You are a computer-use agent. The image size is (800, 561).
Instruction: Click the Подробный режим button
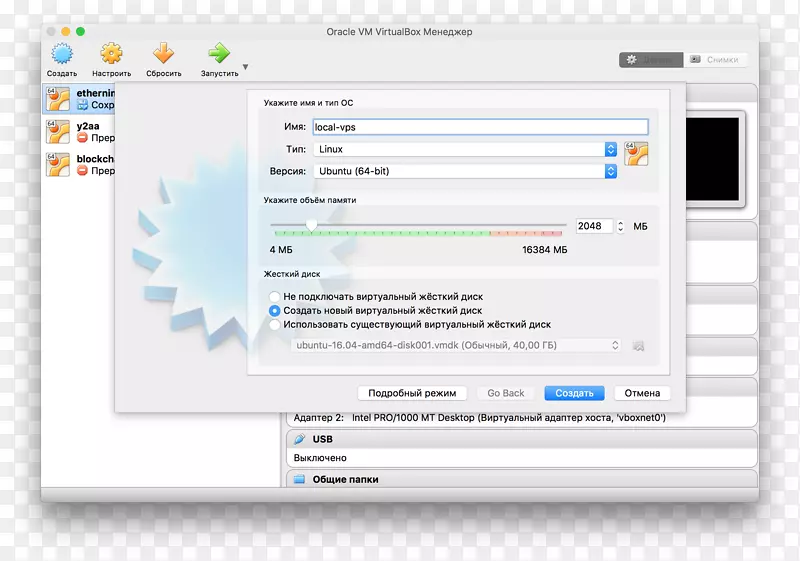point(412,393)
